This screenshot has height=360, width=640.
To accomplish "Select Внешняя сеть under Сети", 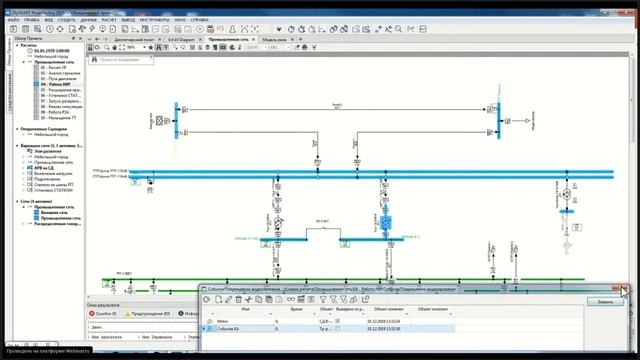I will (54, 213).
